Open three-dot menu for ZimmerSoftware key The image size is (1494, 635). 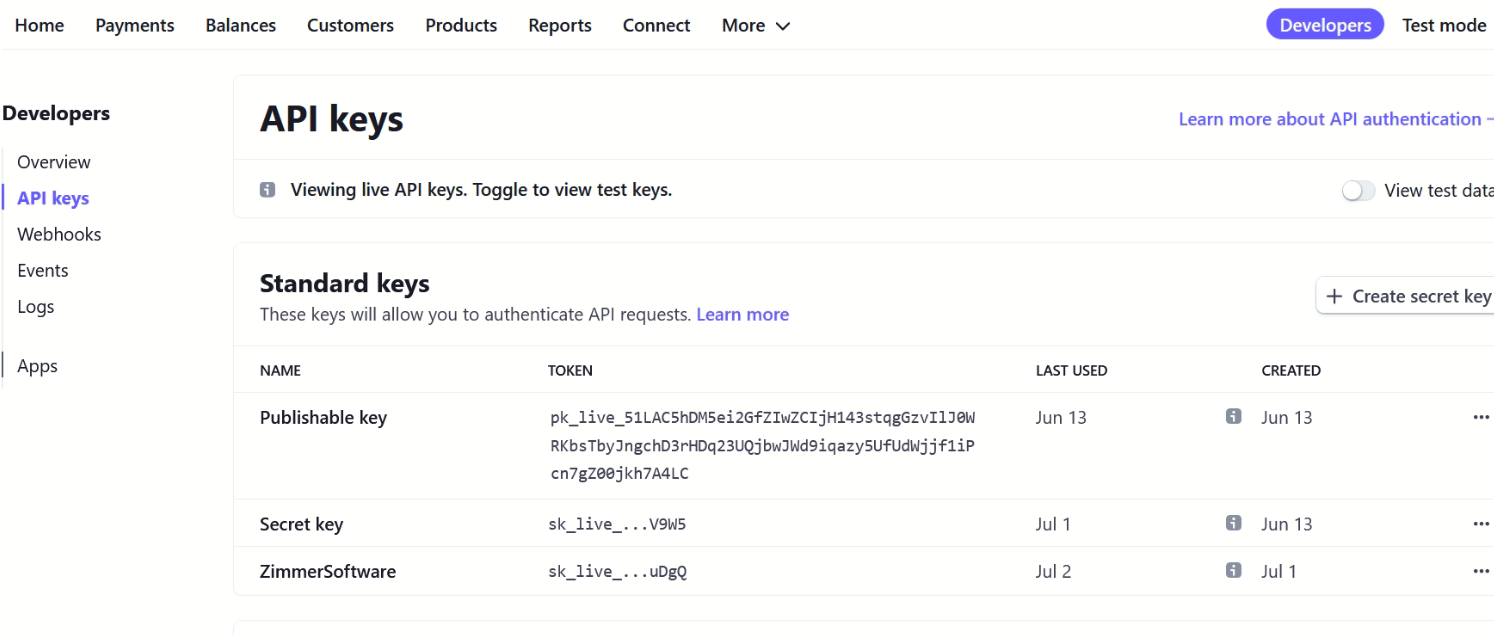pos(1481,571)
